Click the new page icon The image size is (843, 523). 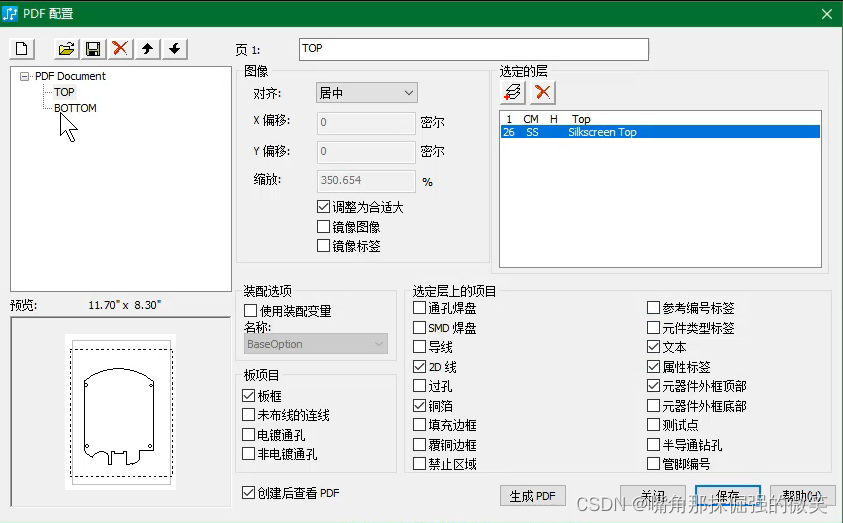[22, 48]
